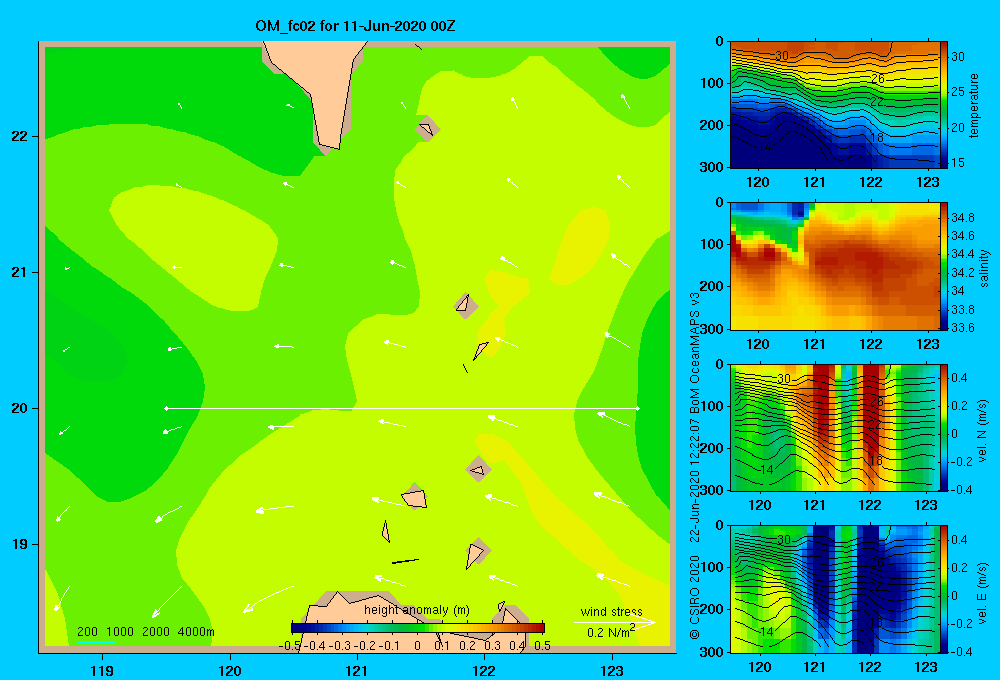
Task: Select the vel. N color scale bar
Action: 944,427
